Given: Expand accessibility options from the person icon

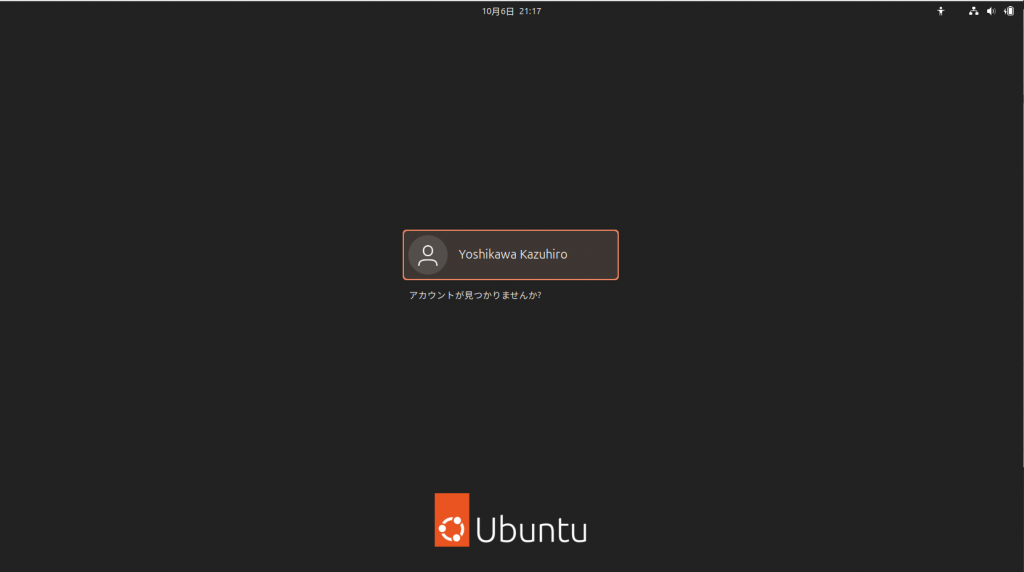Looking at the screenshot, I should [941, 11].
